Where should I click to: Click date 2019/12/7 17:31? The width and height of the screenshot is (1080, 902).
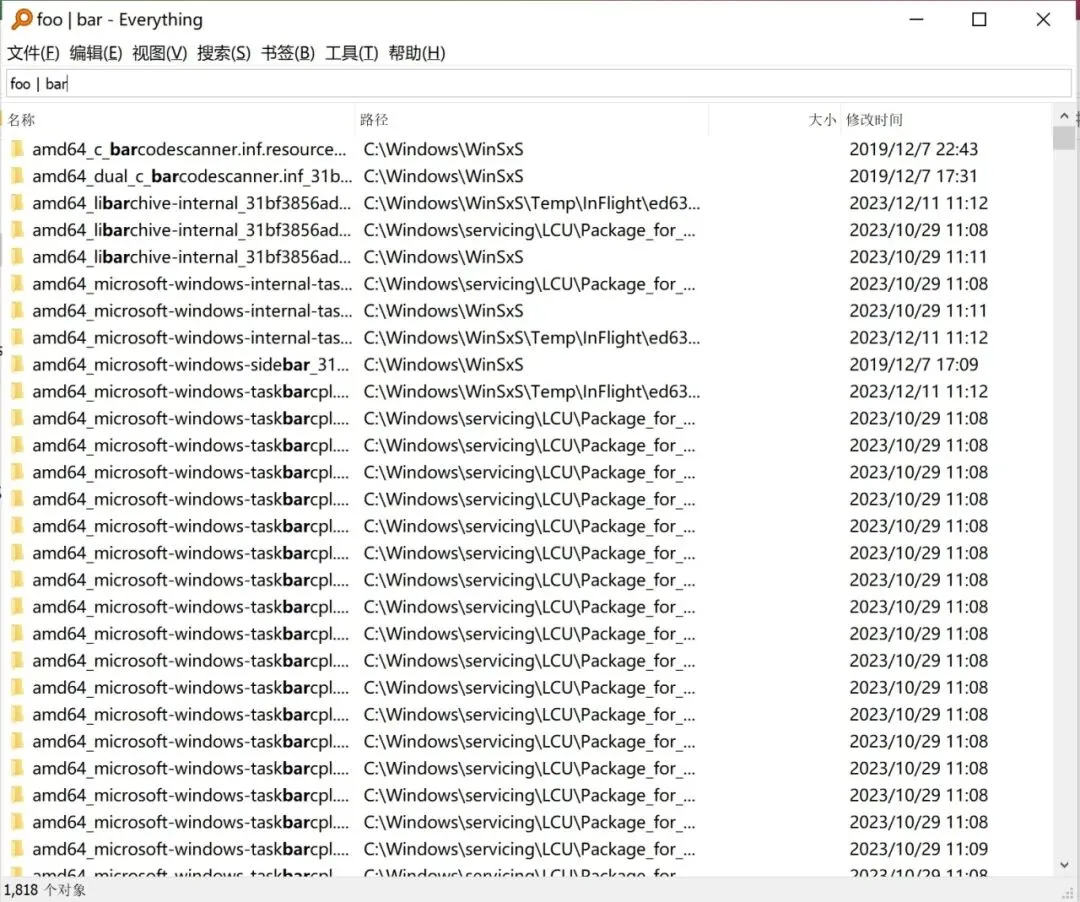coord(913,176)
